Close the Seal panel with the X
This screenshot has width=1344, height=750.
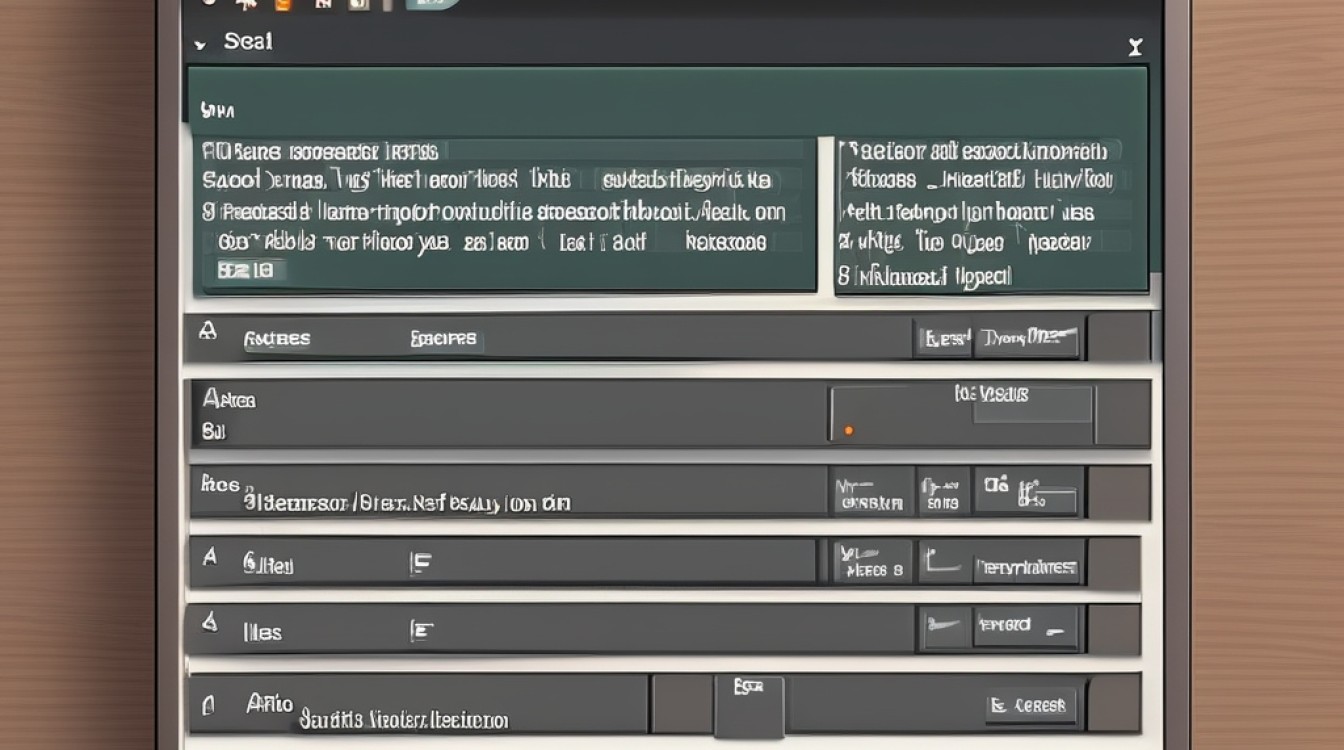tap(1134, 47)
